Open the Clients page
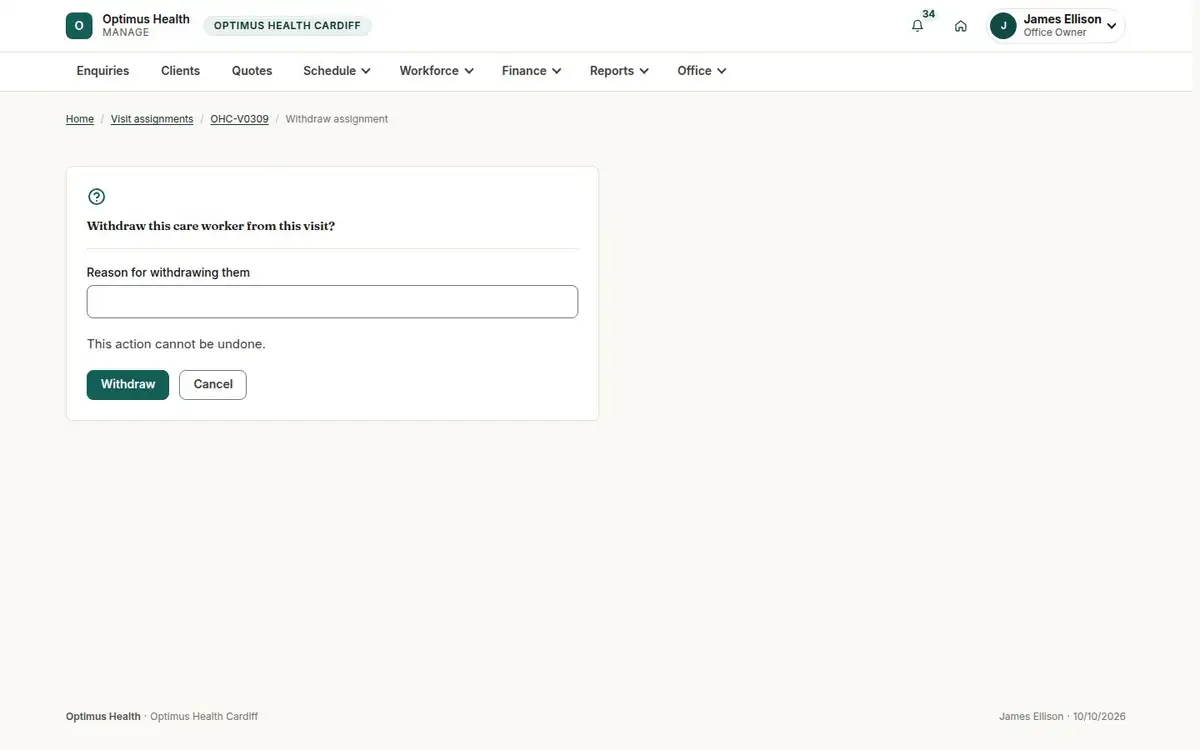Screen dimensions: 1200x750 [x=180, y=71]
